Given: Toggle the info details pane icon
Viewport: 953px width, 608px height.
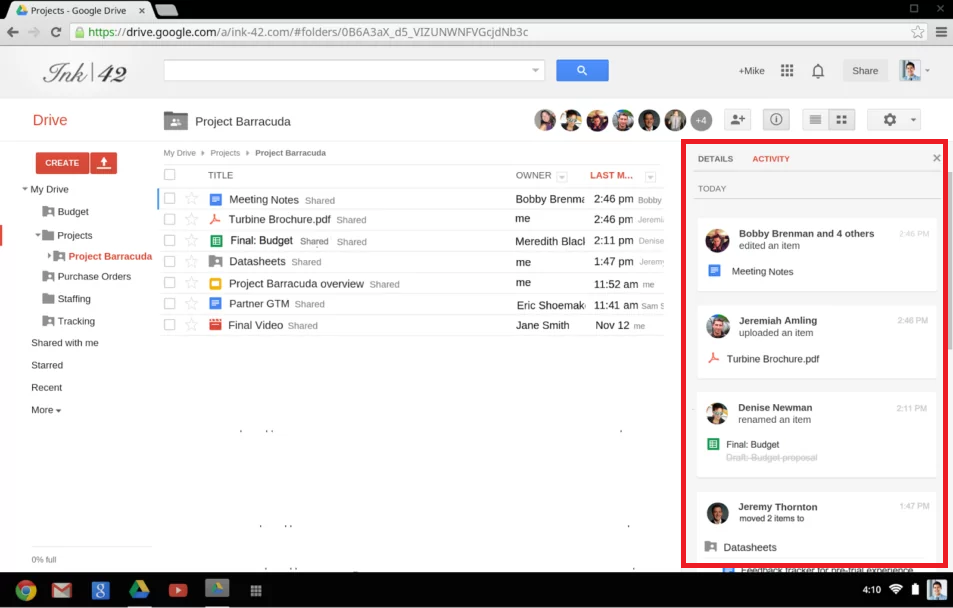Looking at the screenshot, I should (776, 120).
